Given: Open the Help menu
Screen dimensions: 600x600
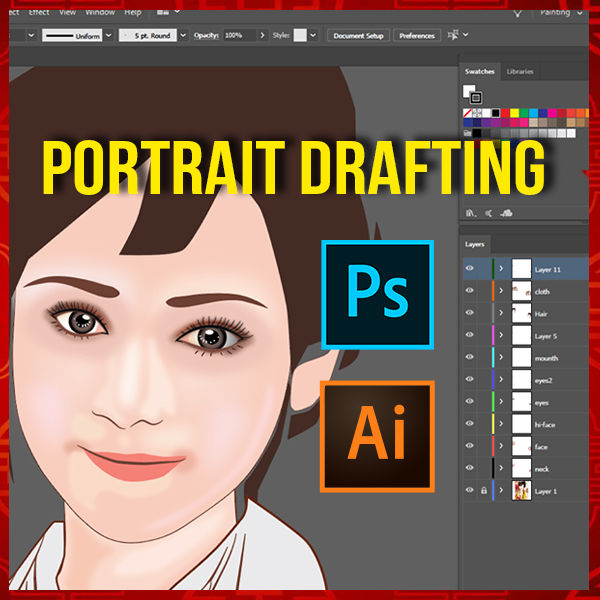Looking at the screenshot, I should [x=133, y=13].
